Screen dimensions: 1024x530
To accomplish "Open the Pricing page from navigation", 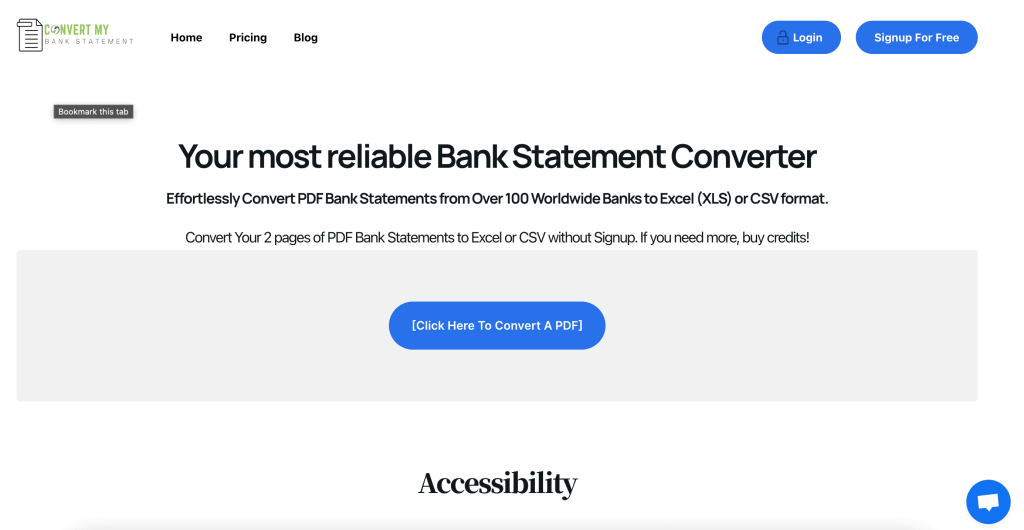I will point(248,37).
